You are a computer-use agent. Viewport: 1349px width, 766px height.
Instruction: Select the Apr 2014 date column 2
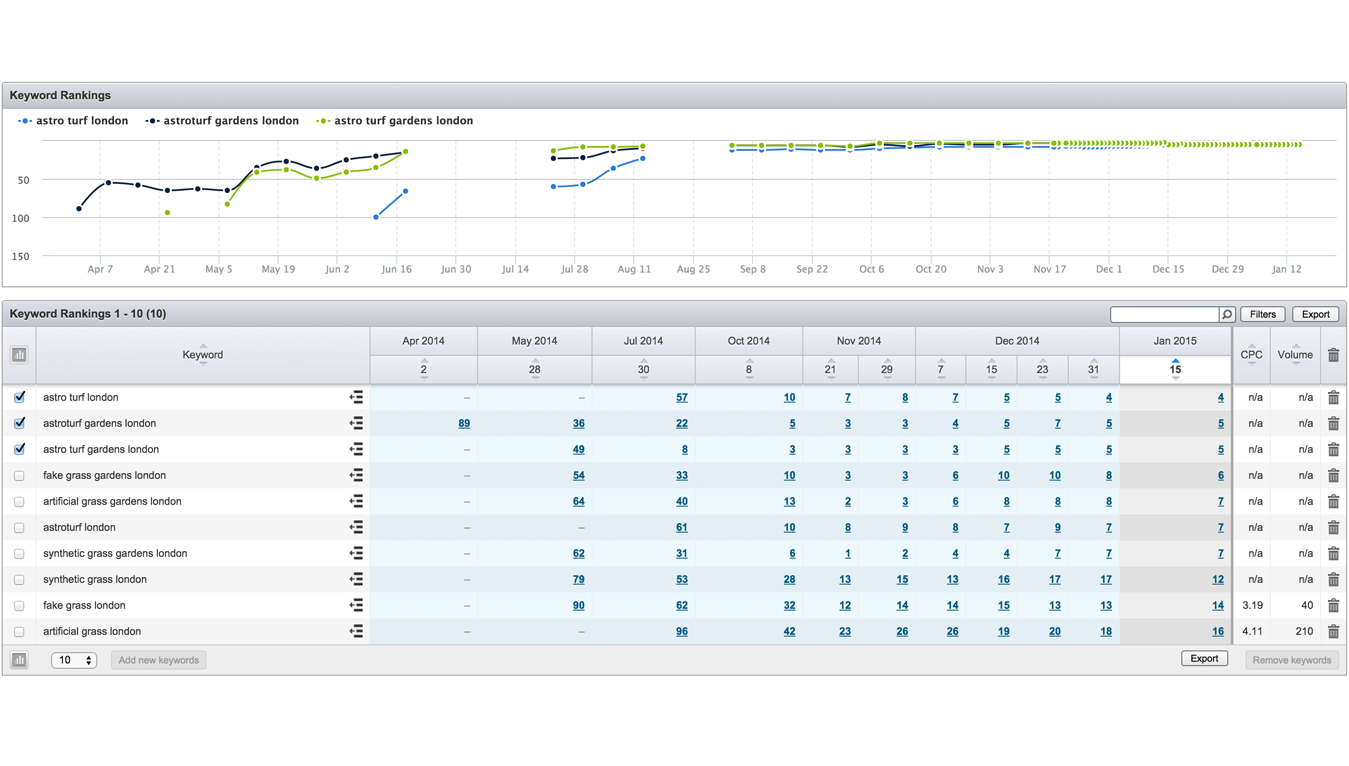[424, 369]
